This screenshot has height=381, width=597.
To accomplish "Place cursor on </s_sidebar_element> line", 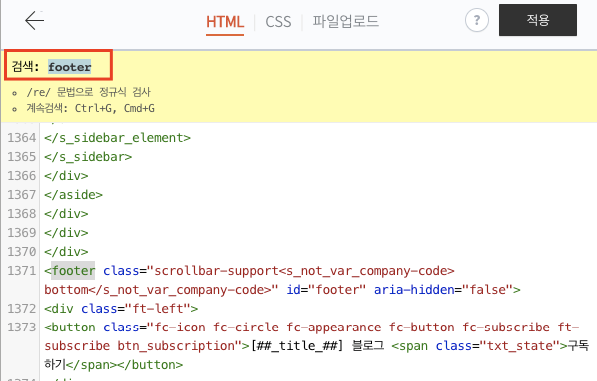I will pos(117,138).
